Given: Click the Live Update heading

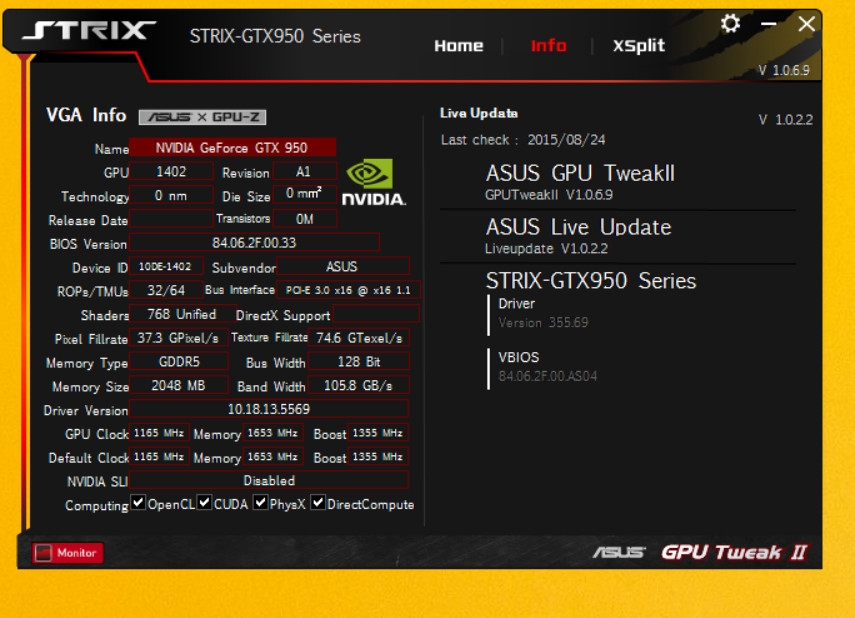Looking at the screenshot, I should tap(479, 113).
